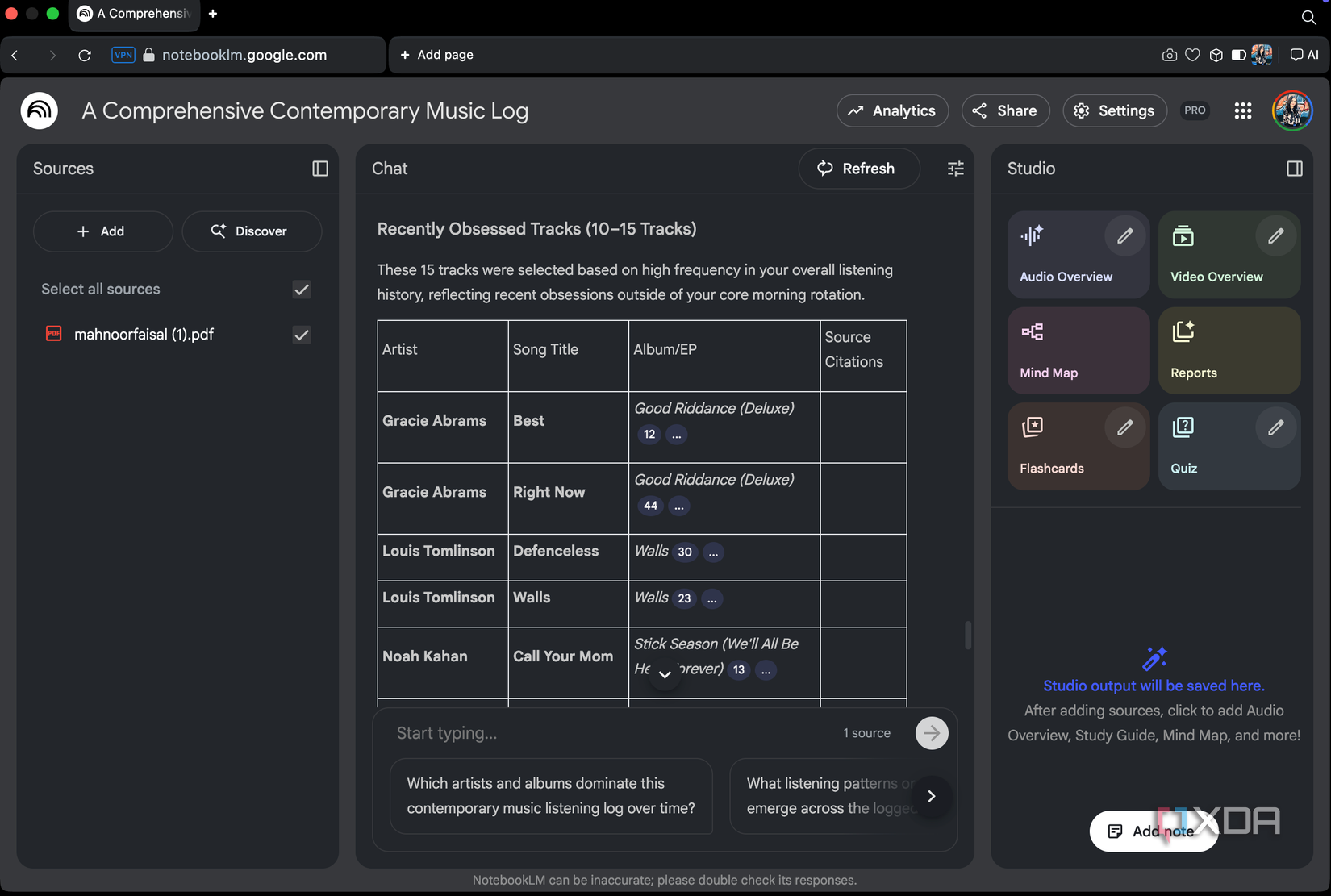
Task: Submit the chat message arrow
Action: (x=932, y=733)
